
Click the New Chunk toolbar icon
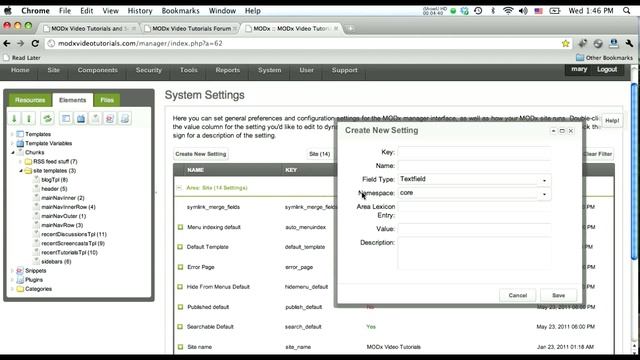pos(95,119)
